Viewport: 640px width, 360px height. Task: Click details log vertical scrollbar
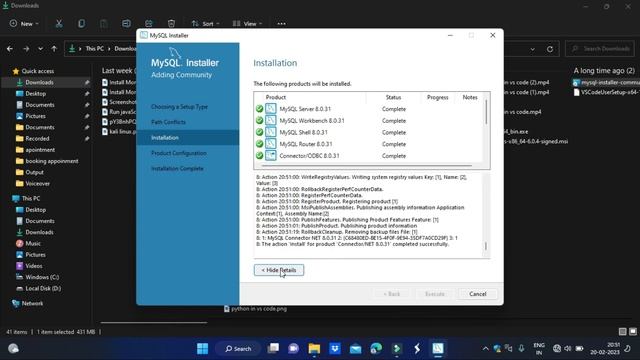click(486, 246)
